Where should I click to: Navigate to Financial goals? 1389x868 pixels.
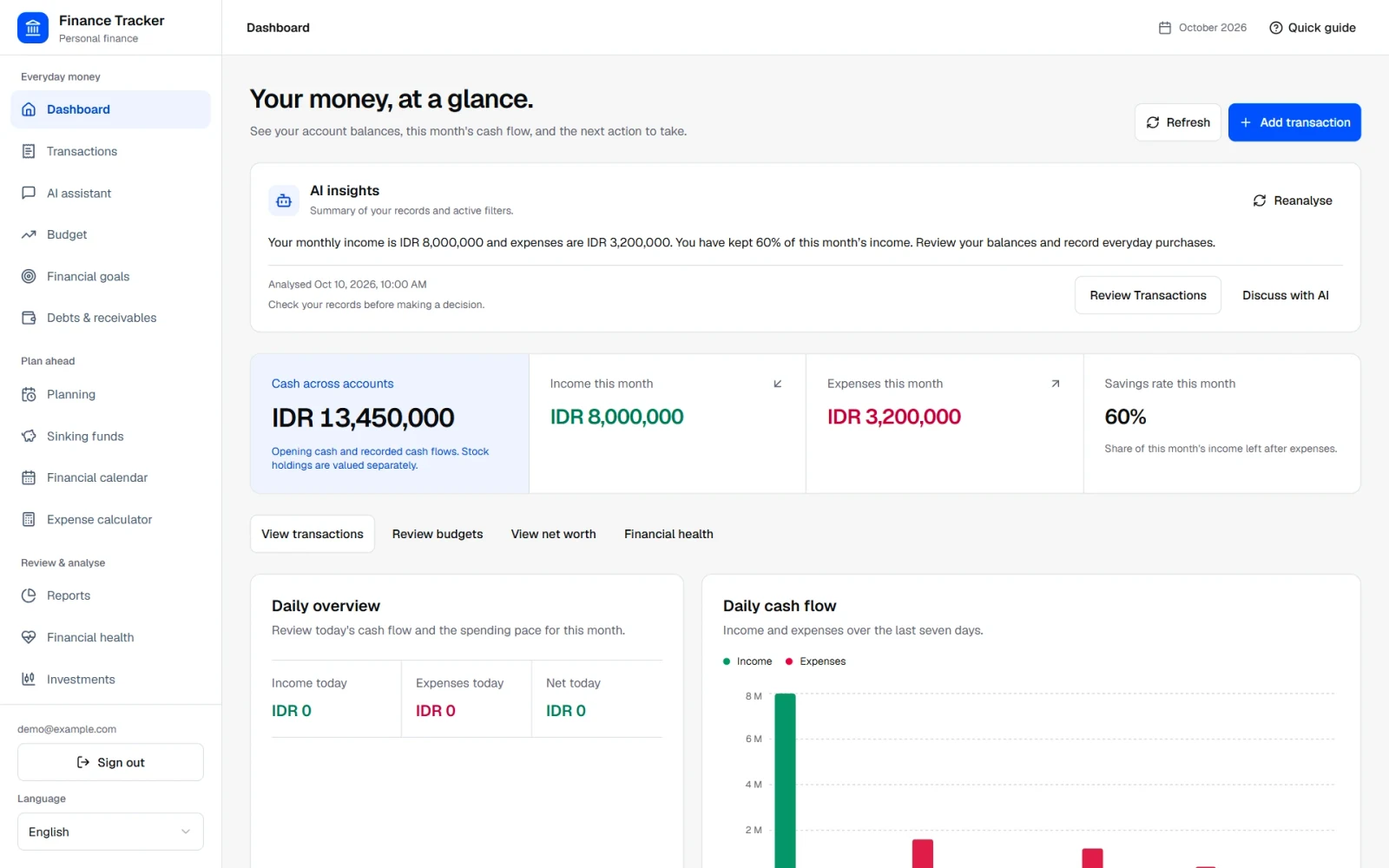click(110, 276)
